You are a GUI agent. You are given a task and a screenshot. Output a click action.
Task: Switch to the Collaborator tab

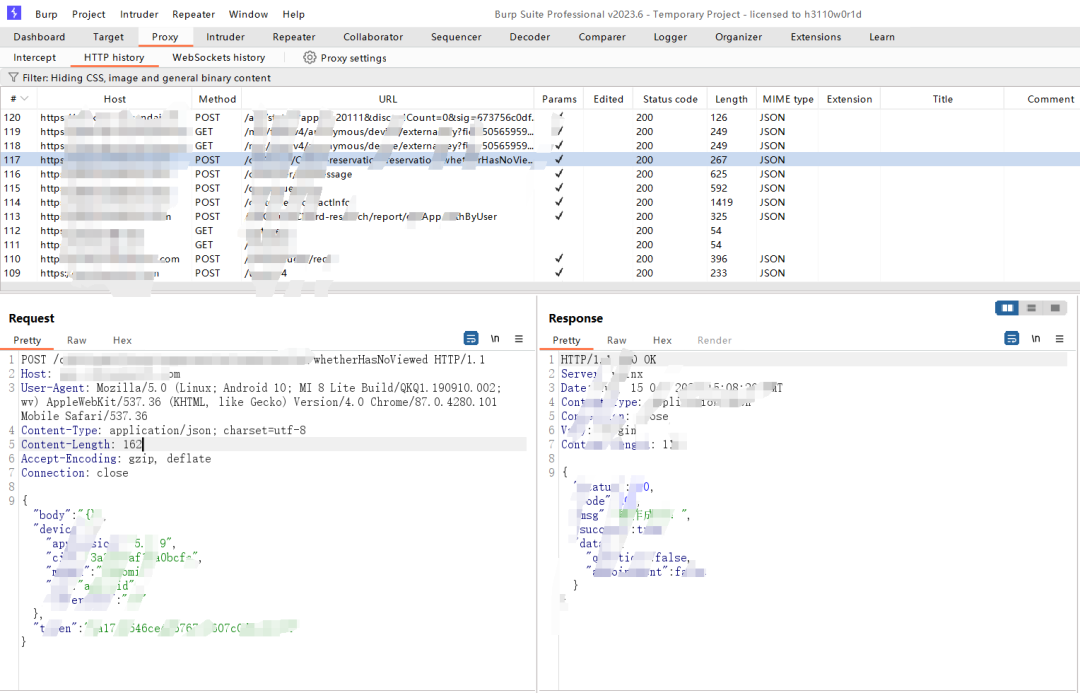click(x=373, y=37)
